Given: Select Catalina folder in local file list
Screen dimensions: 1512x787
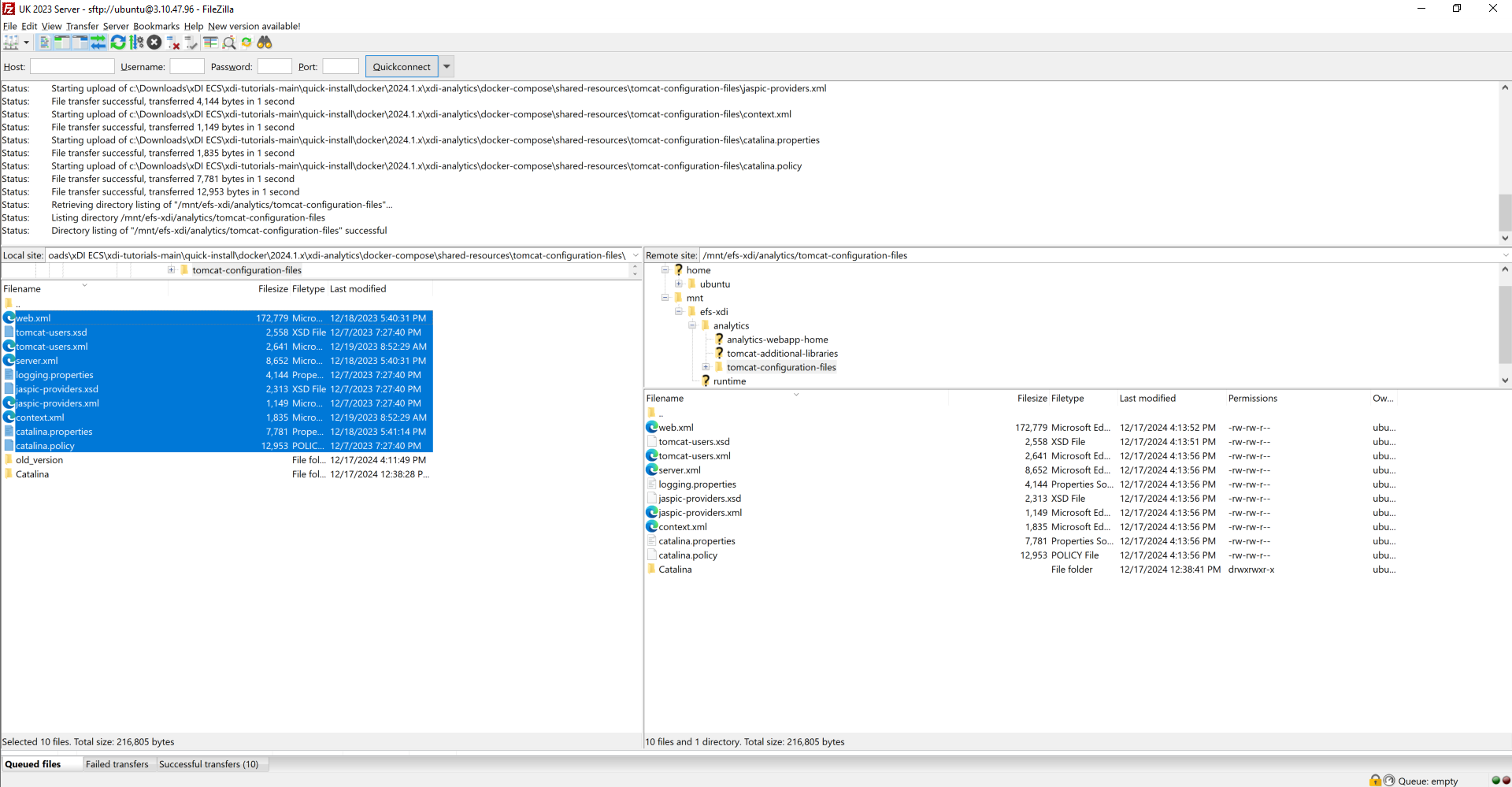Looking at the screenshot, I should click(32, 474).
